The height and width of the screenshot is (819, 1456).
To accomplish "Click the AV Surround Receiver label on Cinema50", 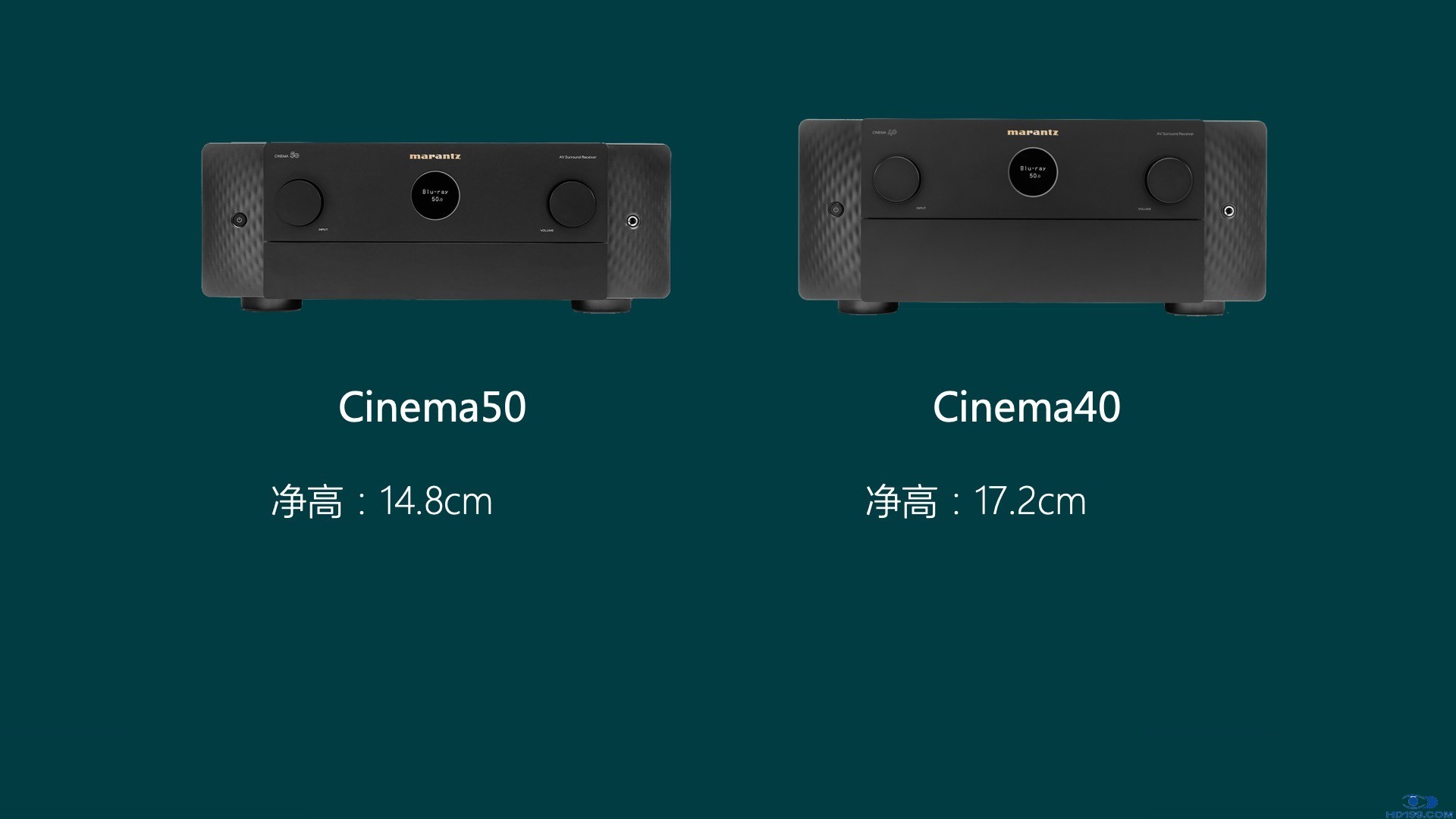I will coord(578,157).
